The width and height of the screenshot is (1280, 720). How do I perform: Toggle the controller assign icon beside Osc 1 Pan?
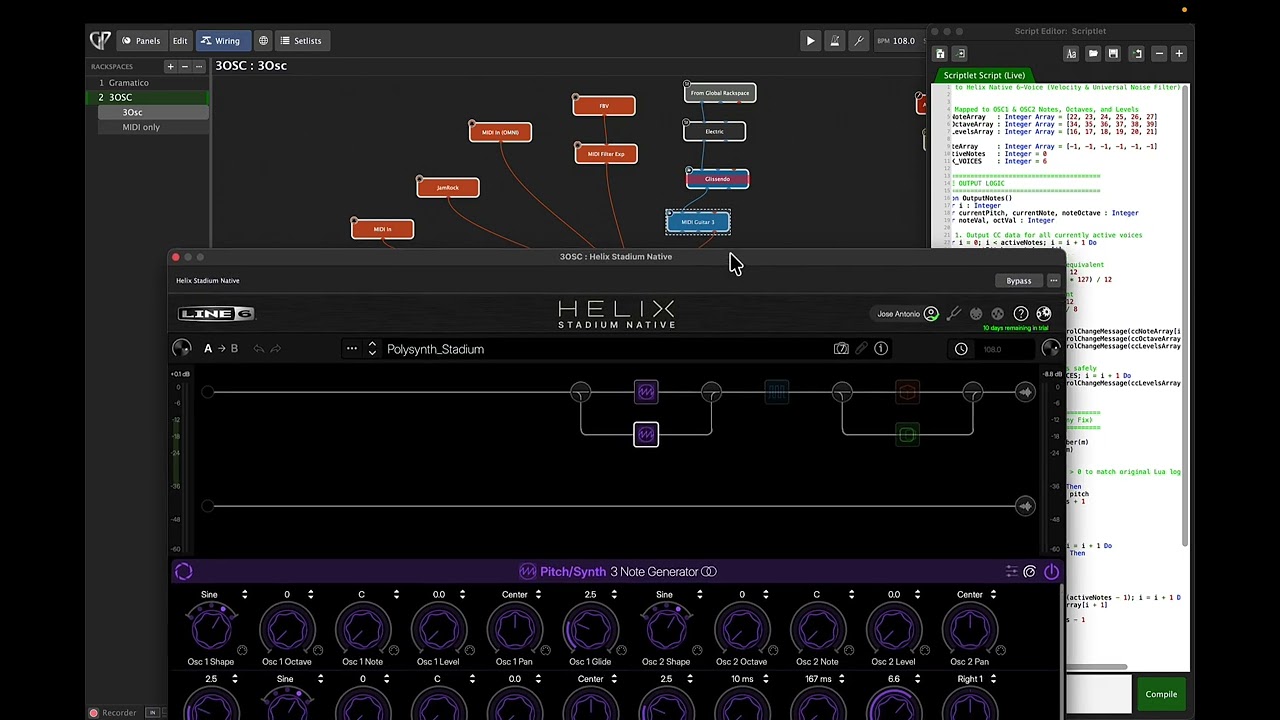[546, 650]
